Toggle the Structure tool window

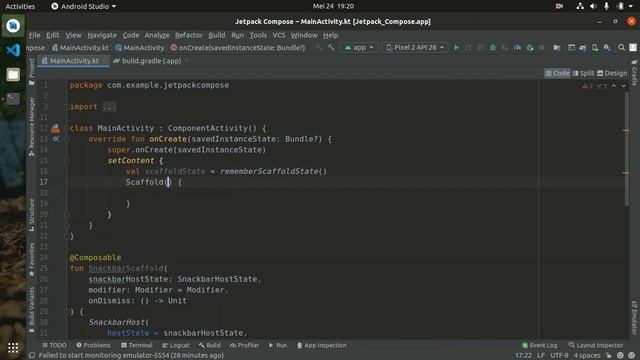(x=32, y=215)
